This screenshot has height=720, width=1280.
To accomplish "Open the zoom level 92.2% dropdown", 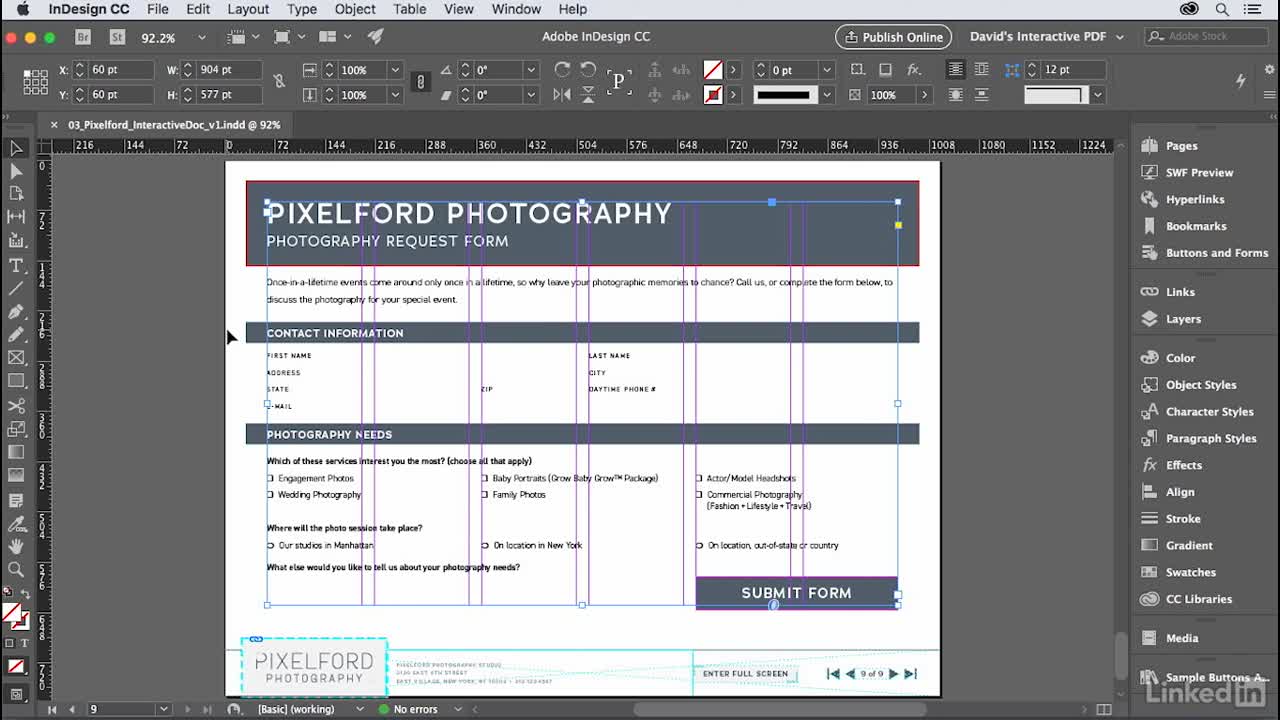I will 201,37.
